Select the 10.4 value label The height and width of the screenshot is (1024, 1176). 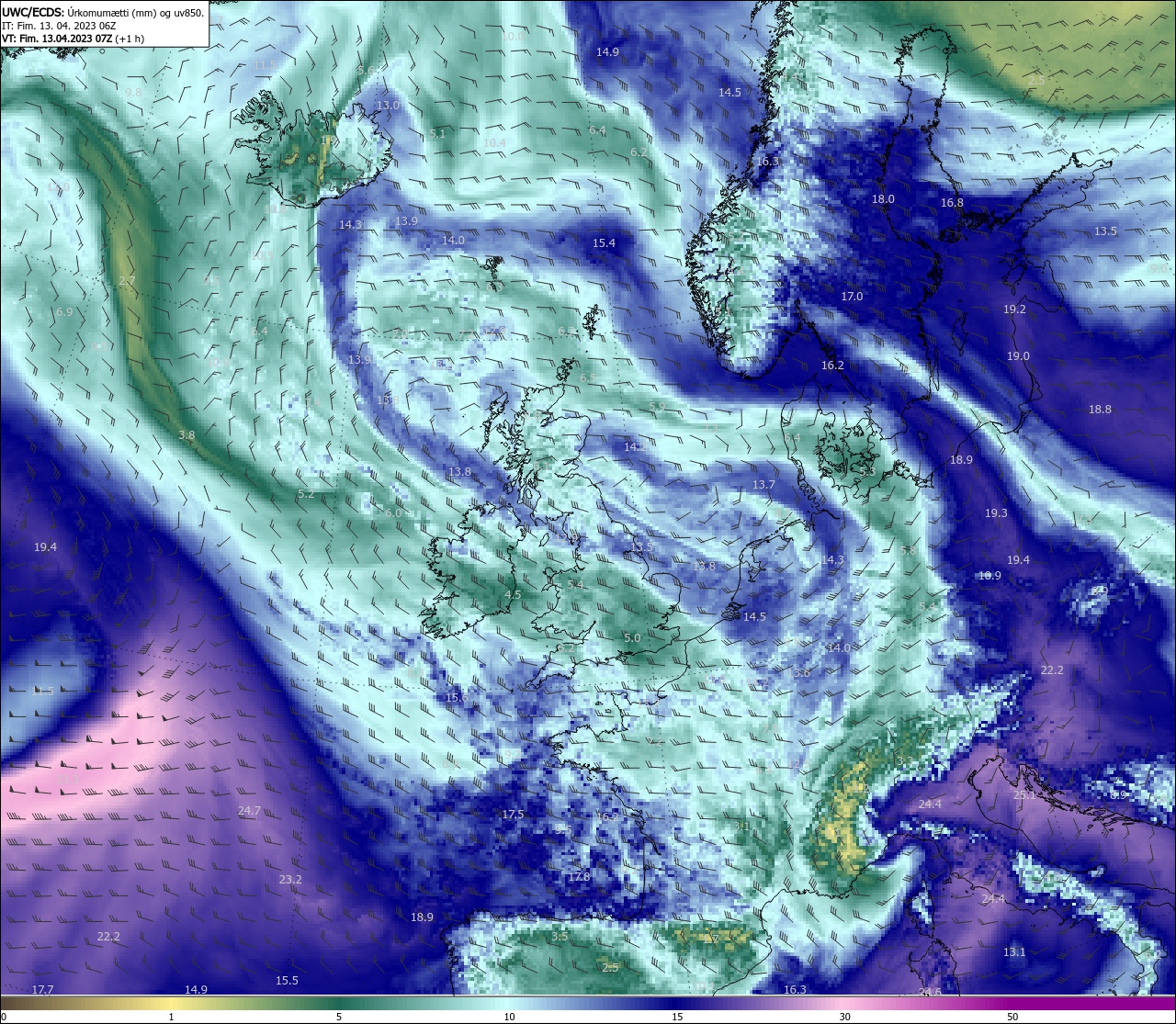tap(494, 143)
